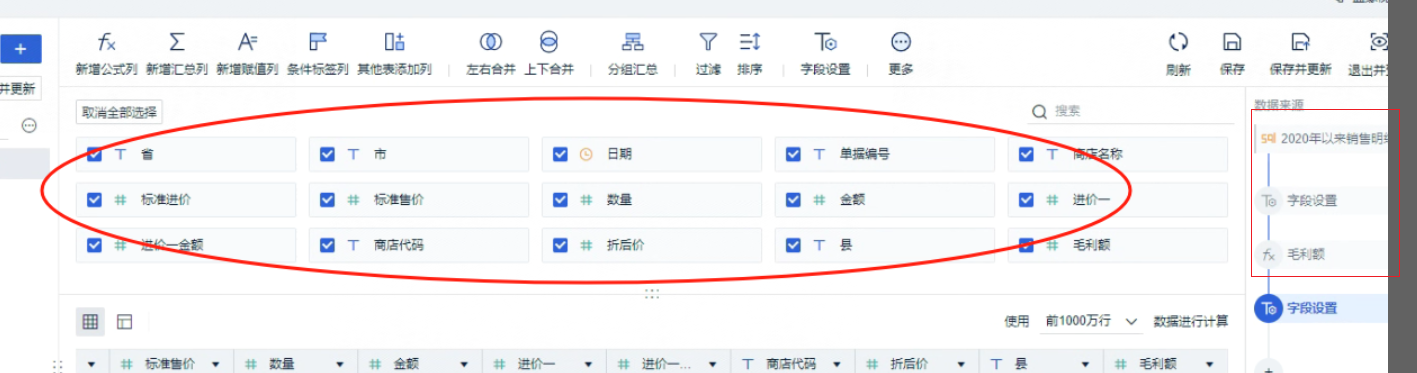
Task: Save the dataset with 保存
Action: pyautogui.click(x=1232, y=52)
